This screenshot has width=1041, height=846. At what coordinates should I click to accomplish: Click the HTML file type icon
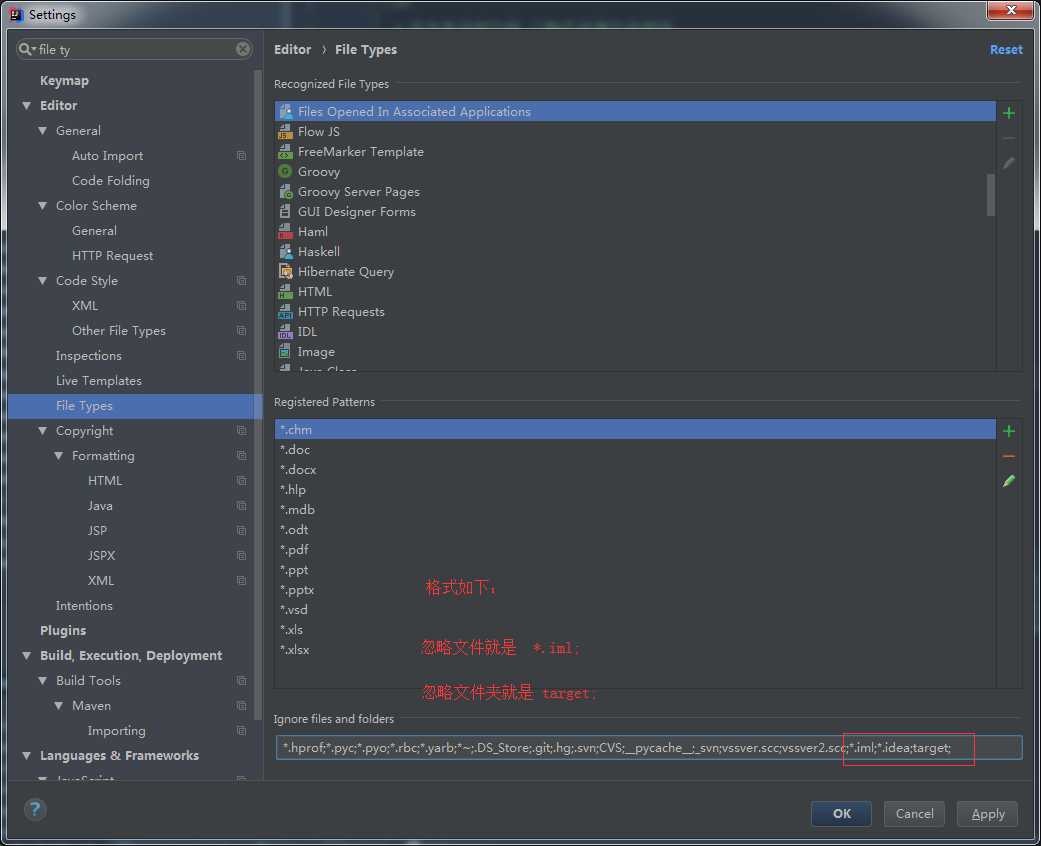click(x=285, y=292)
